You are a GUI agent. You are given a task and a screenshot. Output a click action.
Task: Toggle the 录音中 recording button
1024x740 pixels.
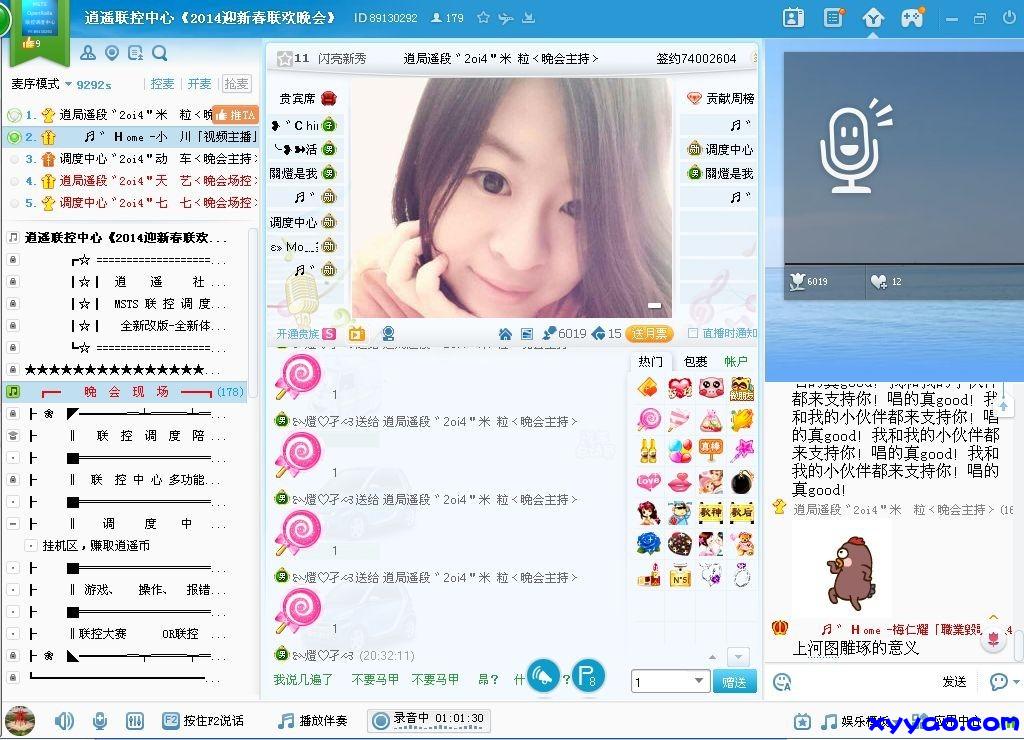(x=428, y=719)
